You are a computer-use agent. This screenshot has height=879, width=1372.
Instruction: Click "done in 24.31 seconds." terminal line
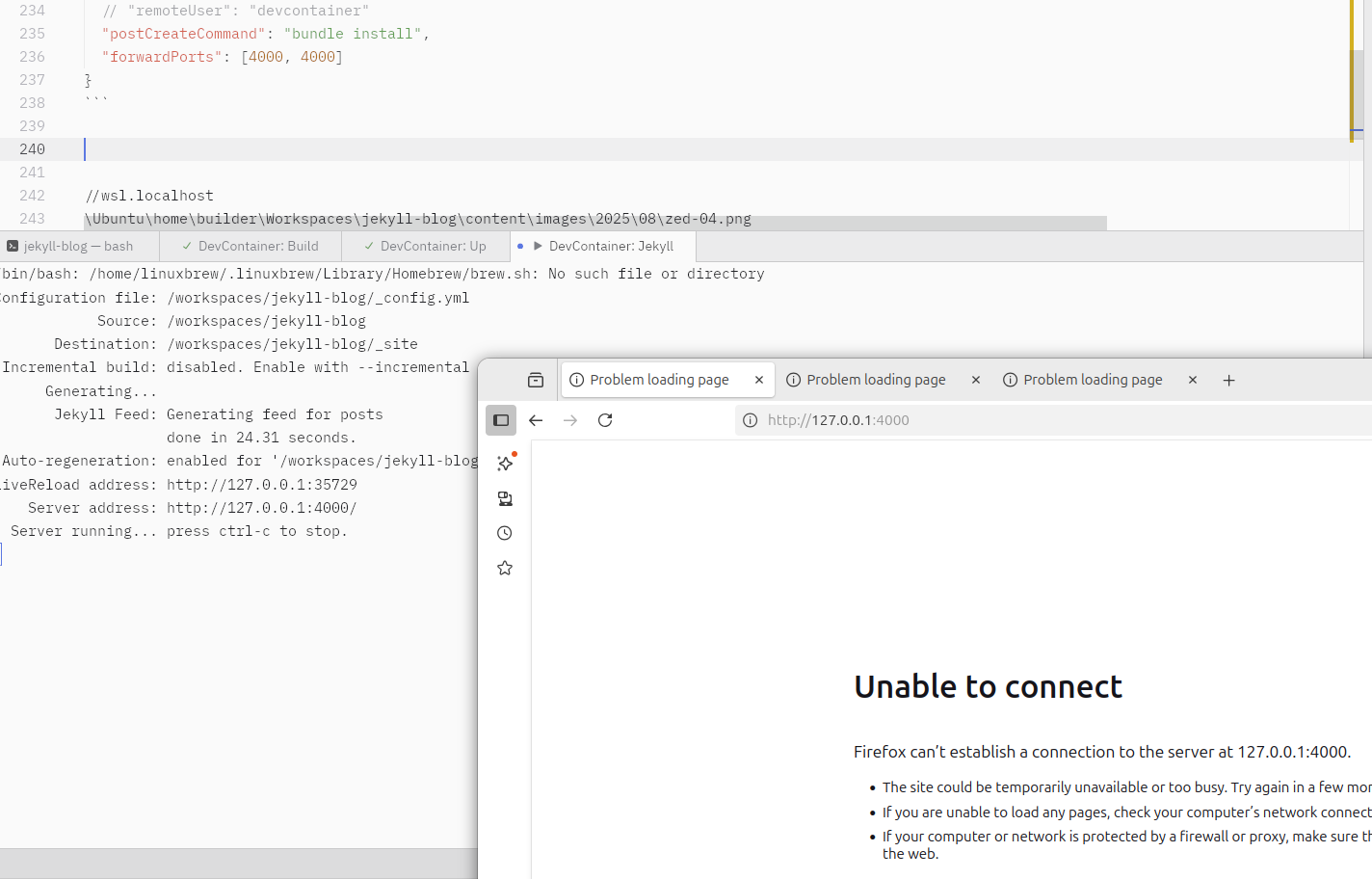[x=261, y=438]
